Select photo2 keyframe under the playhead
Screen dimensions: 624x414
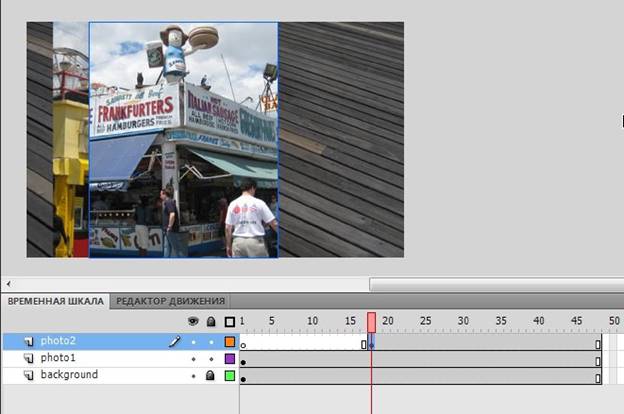click(x=371, y=344)
